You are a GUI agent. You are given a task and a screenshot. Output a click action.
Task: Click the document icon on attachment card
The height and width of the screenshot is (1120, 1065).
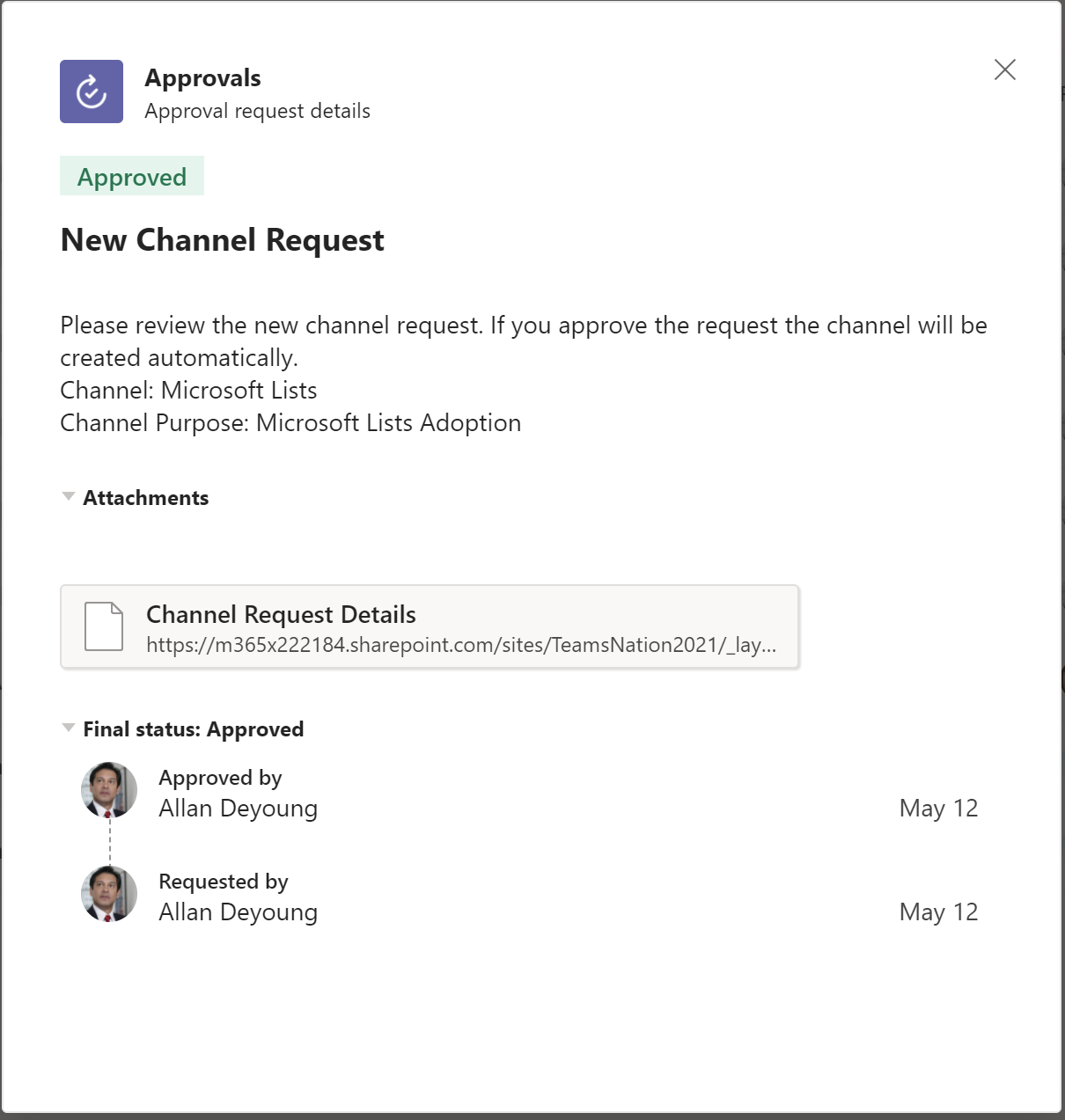tap(104, 626)
